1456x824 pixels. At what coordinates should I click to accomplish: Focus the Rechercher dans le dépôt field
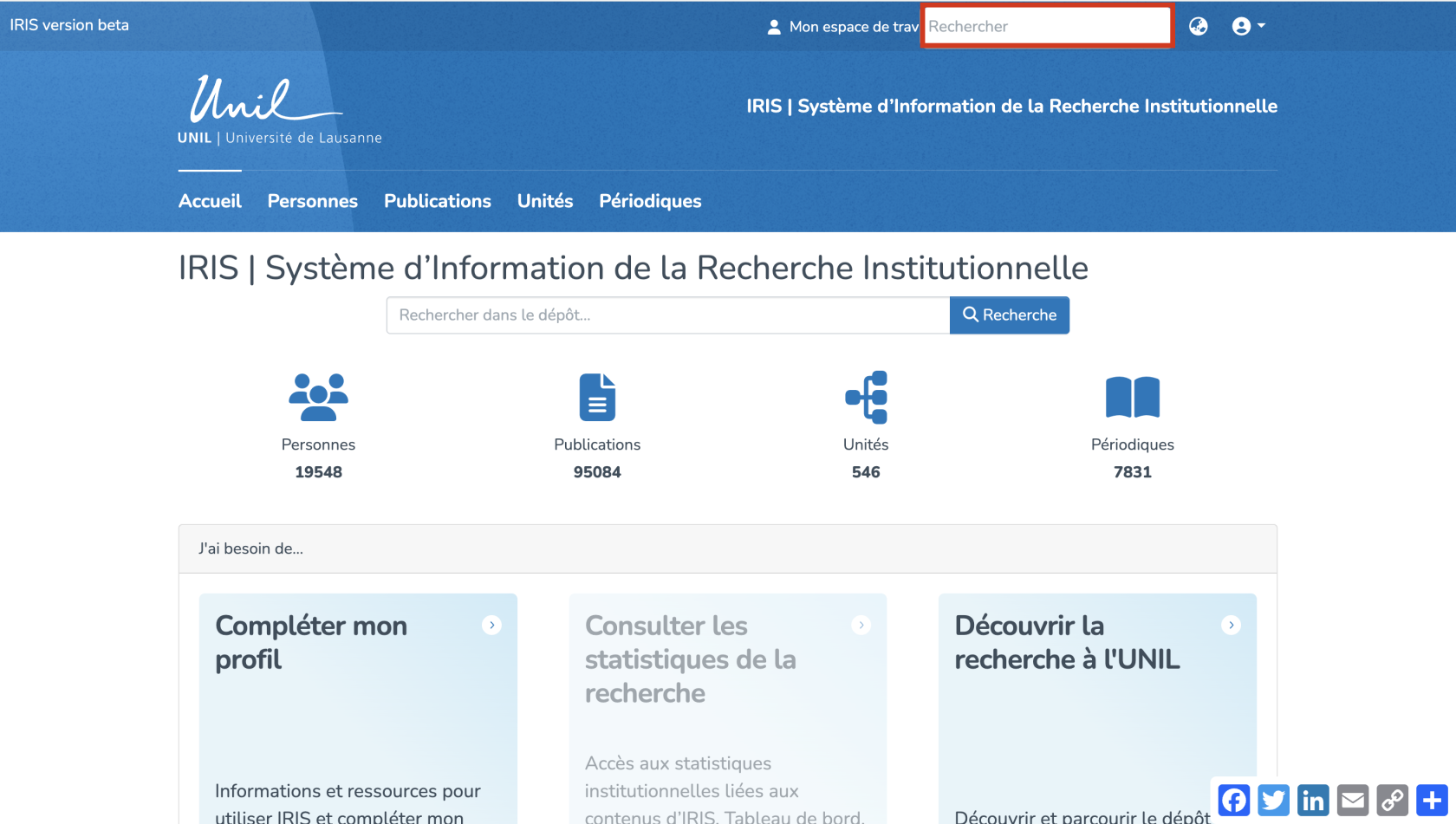click(667, 315)
